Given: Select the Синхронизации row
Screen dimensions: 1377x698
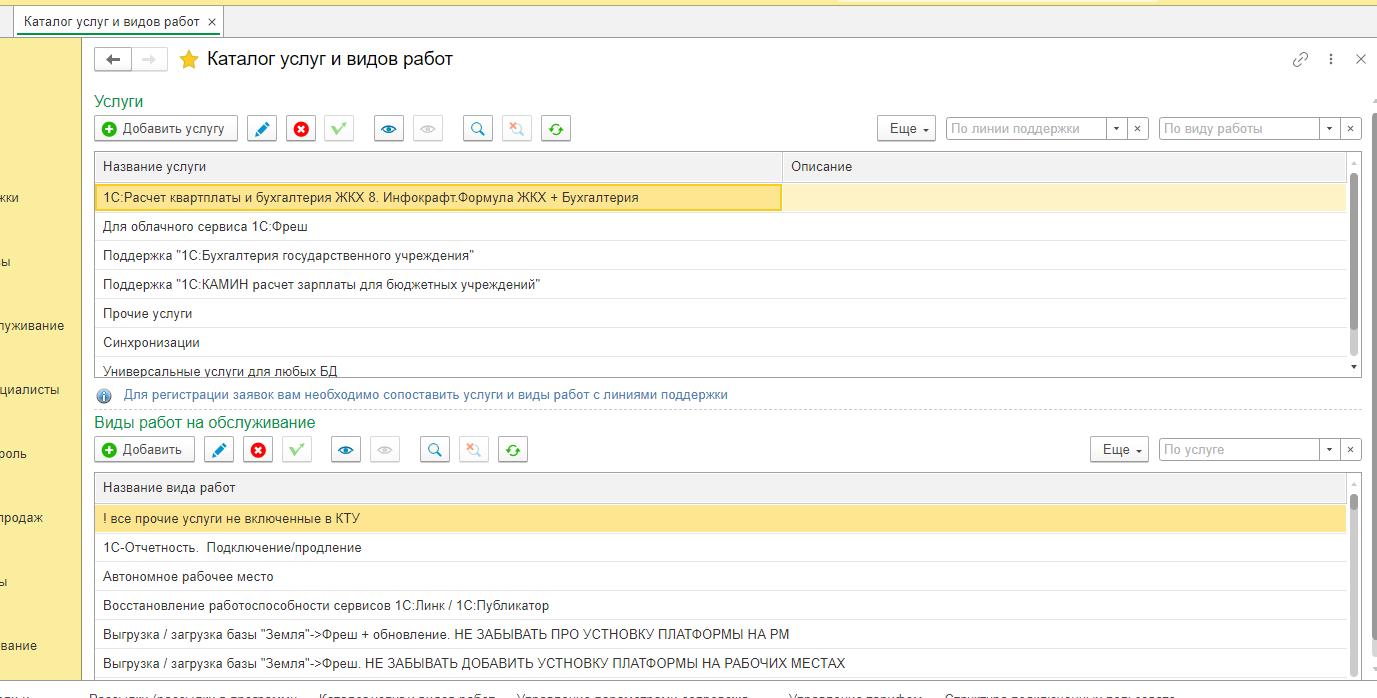Looking at the screenshot, I should click(x=721, y=343).
